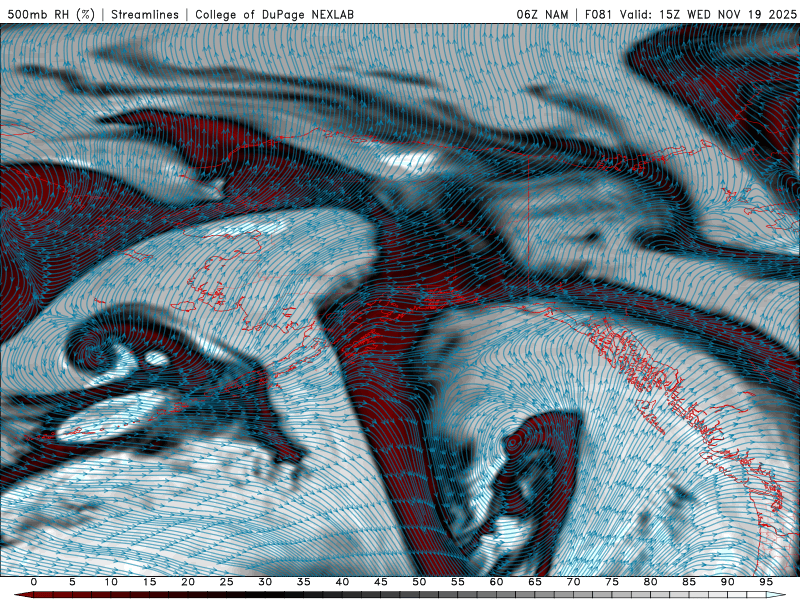
Task: Click the '500mb RH (%)' title text
Action: [52, 14]
